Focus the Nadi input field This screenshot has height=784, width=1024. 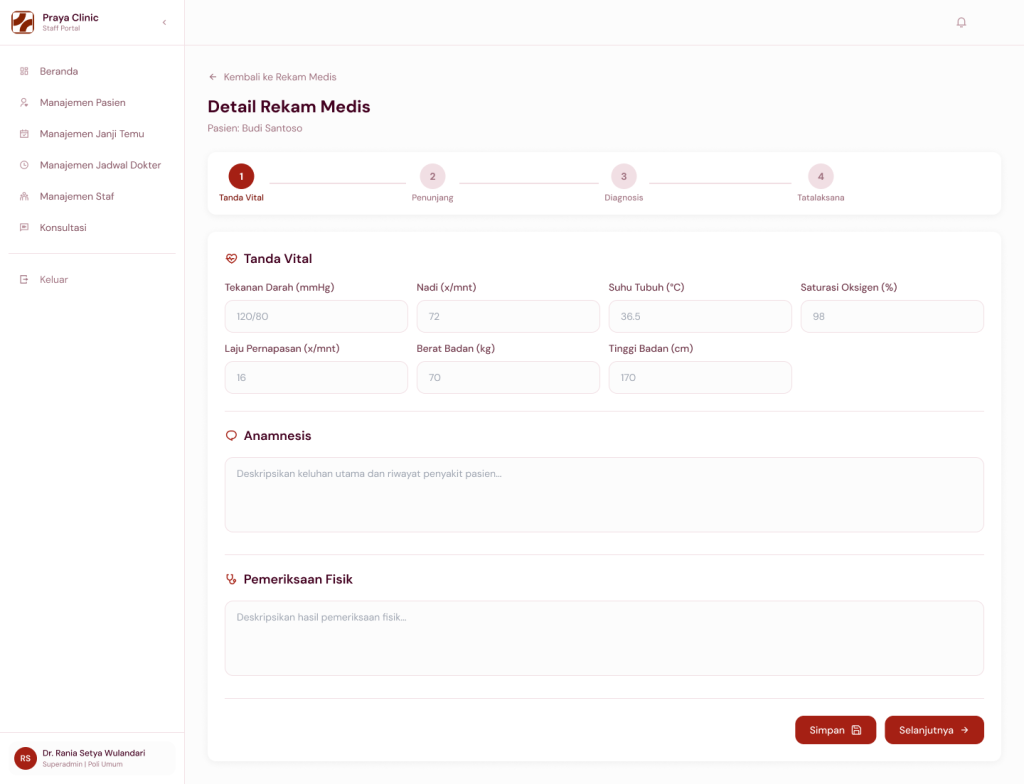pyautogui.click(x=508, y=316)
